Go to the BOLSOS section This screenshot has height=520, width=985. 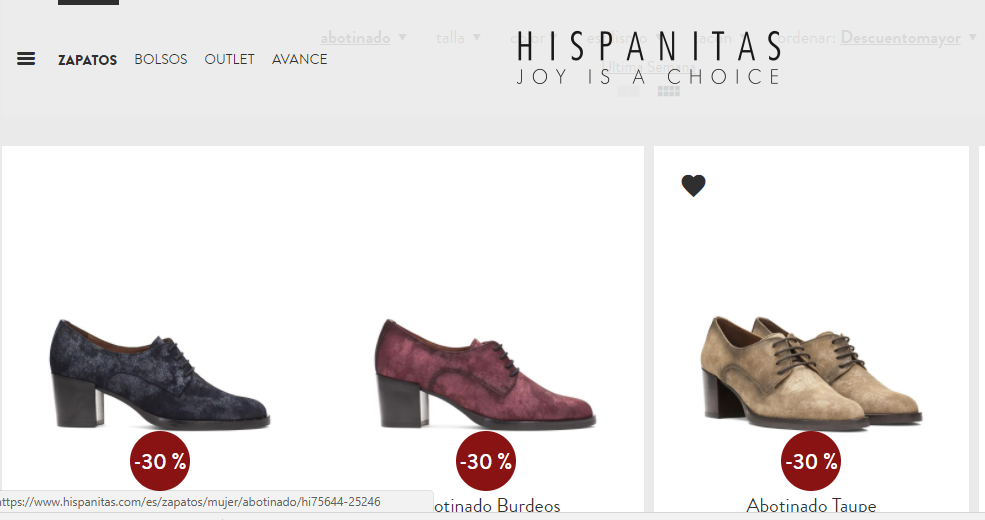(x=161, y=60)
